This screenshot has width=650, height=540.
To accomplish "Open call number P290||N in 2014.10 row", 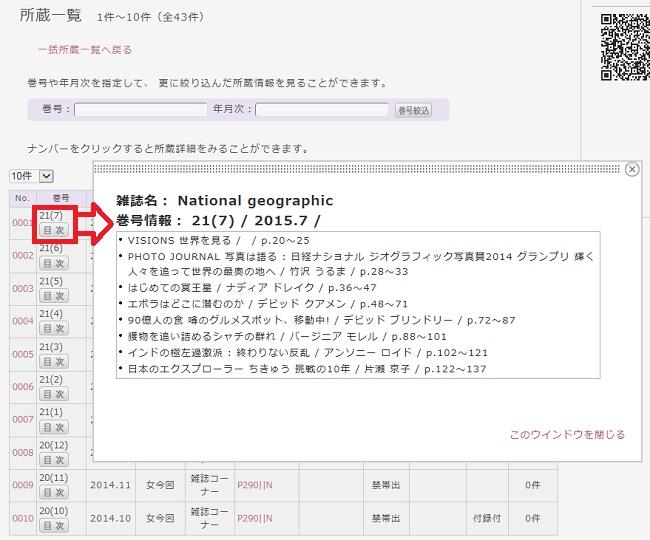I will click(255, 518).
